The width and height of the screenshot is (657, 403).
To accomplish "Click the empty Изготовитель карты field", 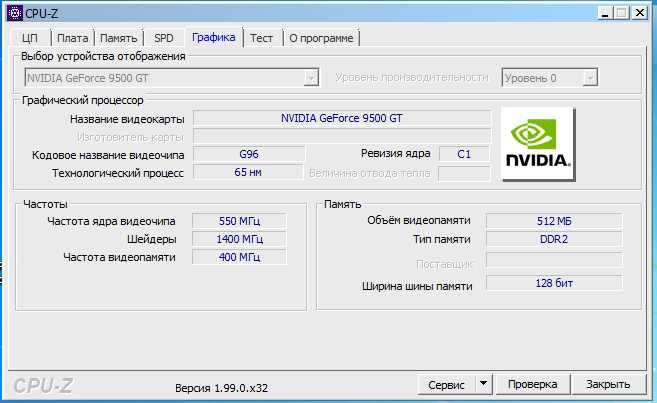I will click(341, 136).
